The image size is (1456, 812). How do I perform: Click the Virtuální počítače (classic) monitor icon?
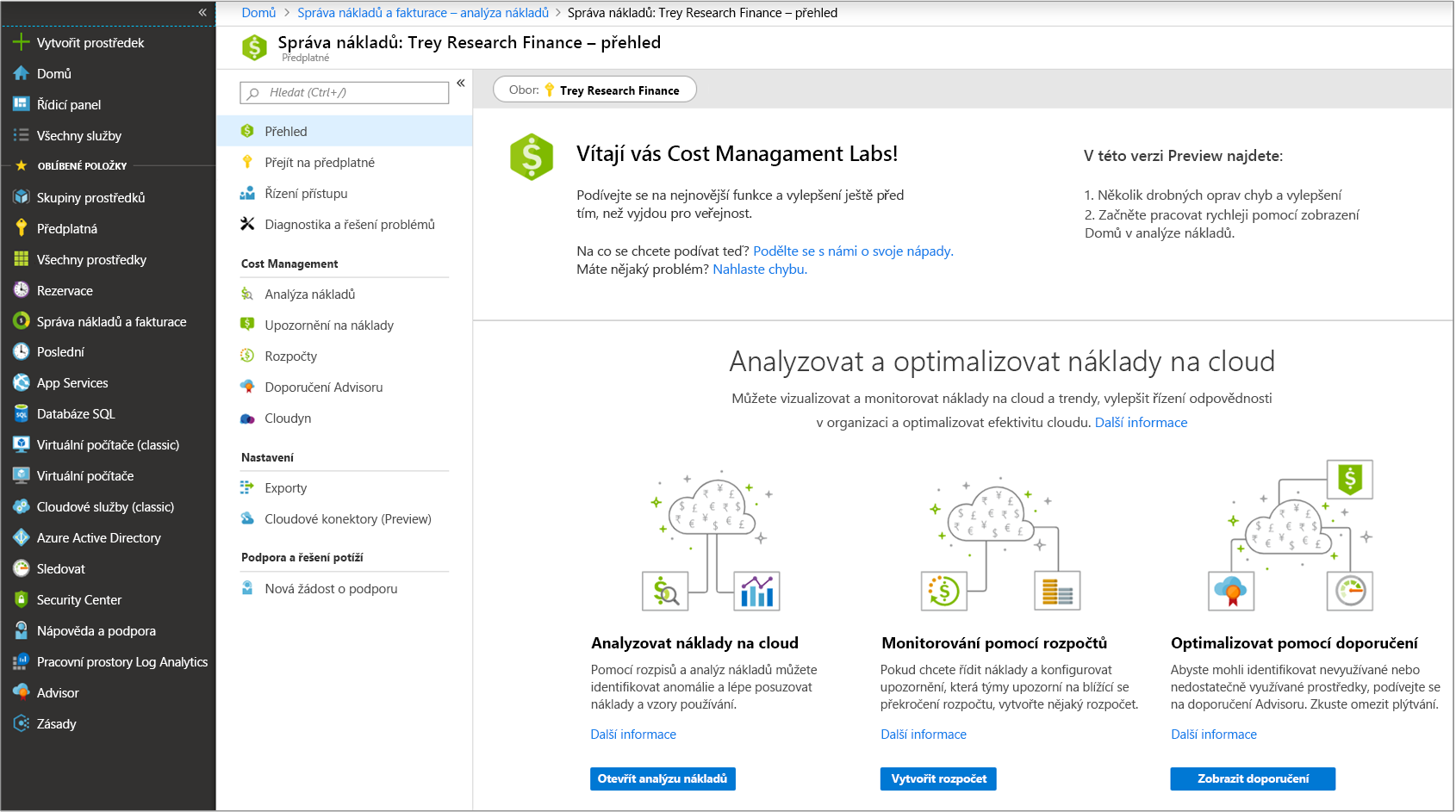coord(21,444)
